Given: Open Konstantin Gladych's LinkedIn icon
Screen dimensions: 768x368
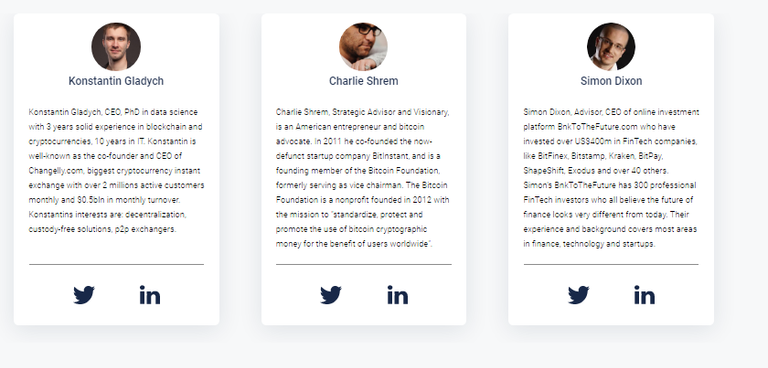Looking at the screenshot, I should (150, 294).
